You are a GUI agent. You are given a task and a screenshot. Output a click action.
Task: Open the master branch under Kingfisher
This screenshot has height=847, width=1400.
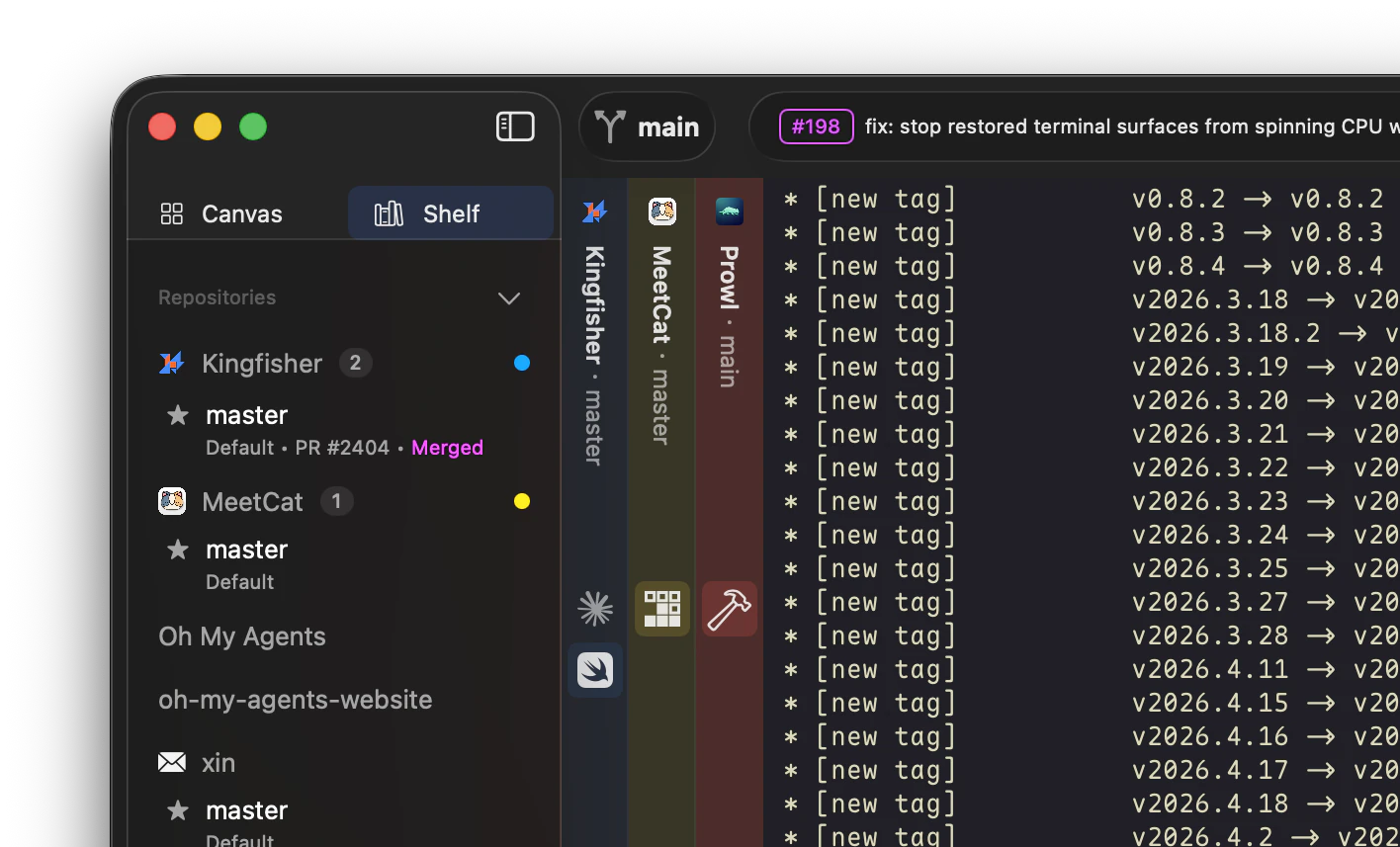click(247, 415)
